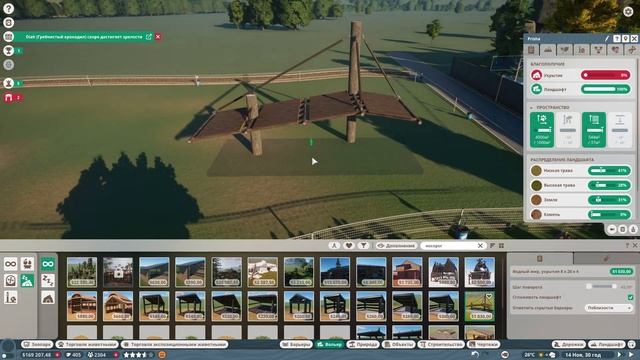Select the Высокая трава terrain swatch

tap(536, 185)
